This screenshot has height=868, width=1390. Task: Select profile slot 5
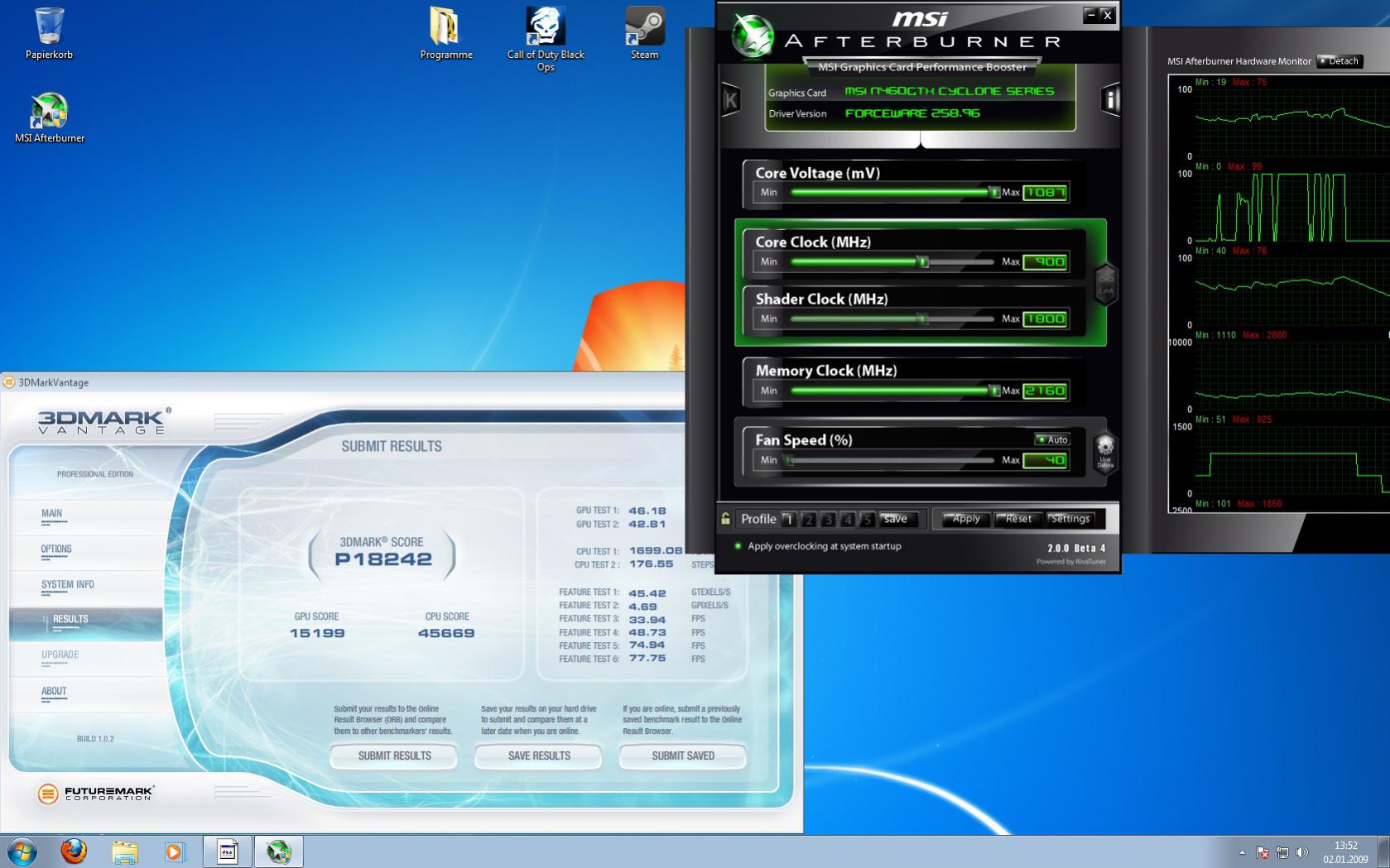coord(867,520)
